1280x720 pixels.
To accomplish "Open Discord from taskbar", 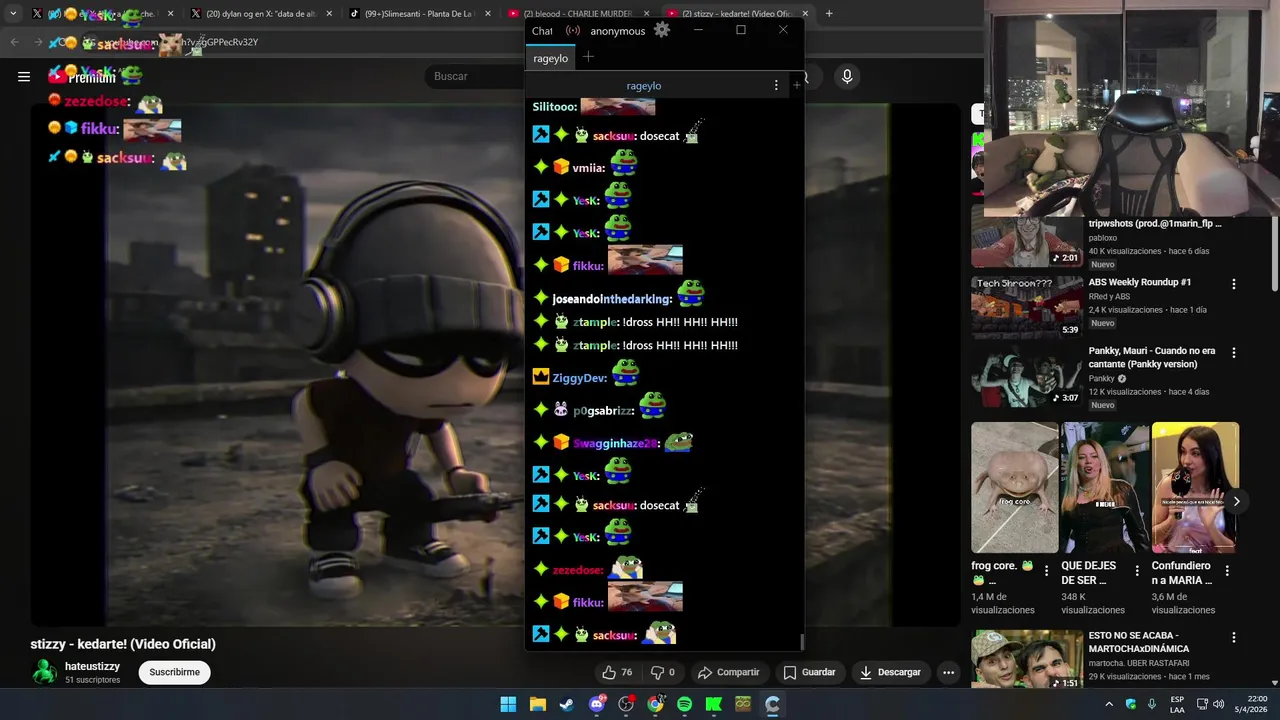I will [x=597, y=704].
